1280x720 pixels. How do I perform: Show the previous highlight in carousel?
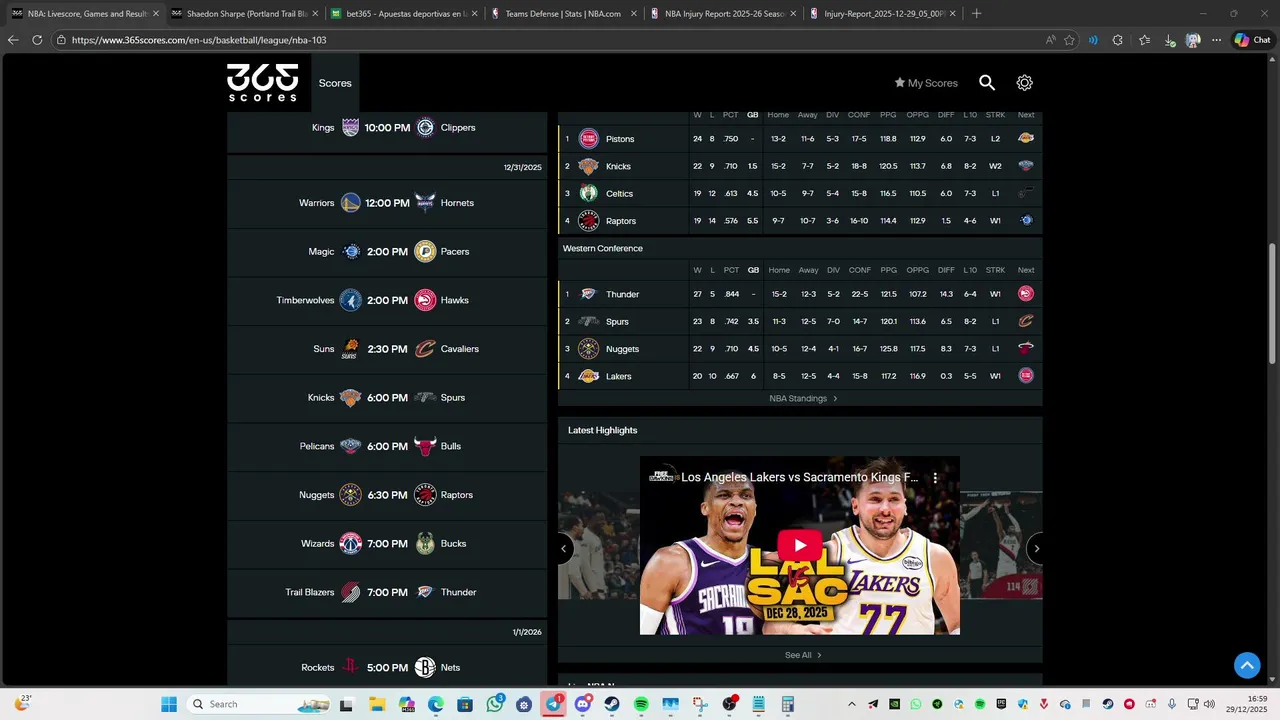565,548
